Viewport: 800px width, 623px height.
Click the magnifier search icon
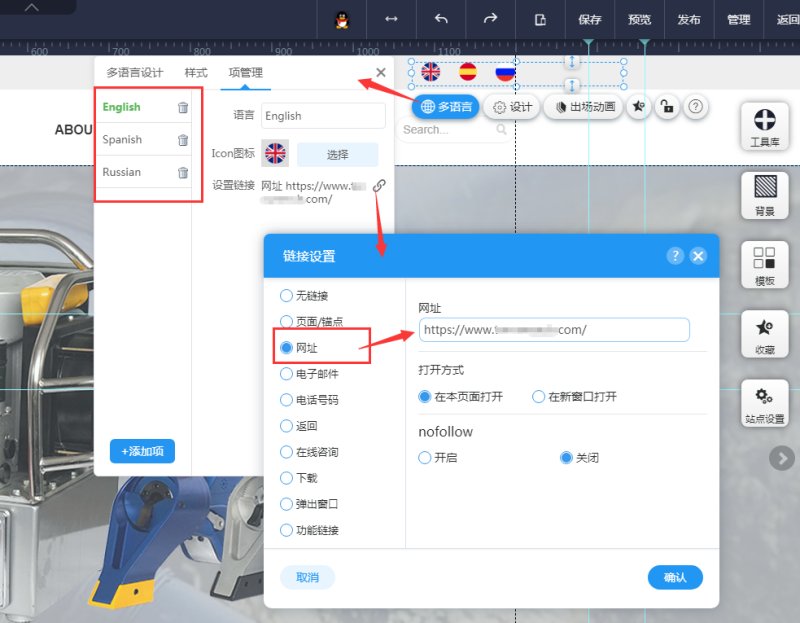click(x=502, y=130)
